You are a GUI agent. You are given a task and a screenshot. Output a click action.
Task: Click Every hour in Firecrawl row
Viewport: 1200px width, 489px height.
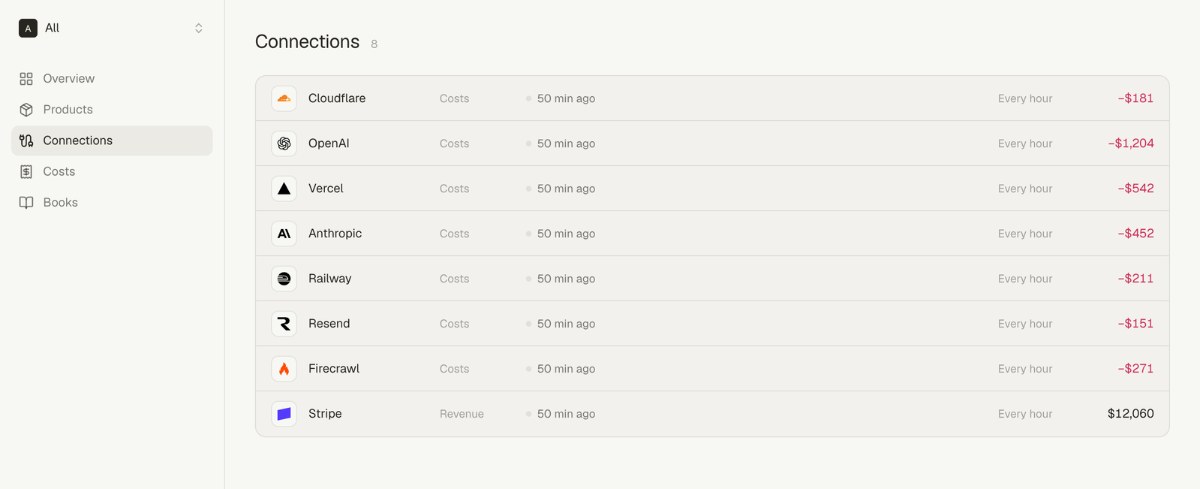click(1025, 369)
